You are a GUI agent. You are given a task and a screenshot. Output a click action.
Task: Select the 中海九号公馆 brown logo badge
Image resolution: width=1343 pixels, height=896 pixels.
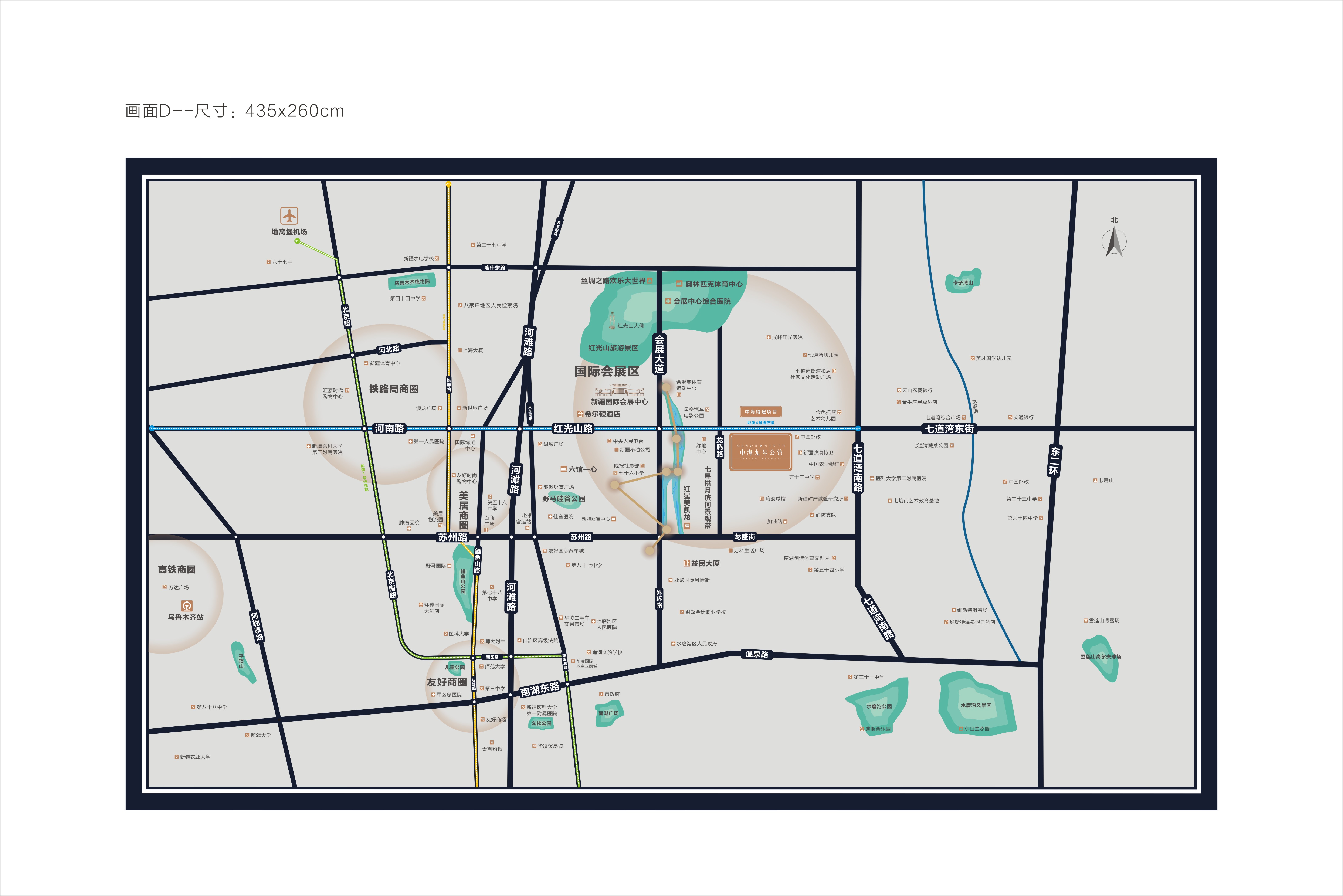761,452
